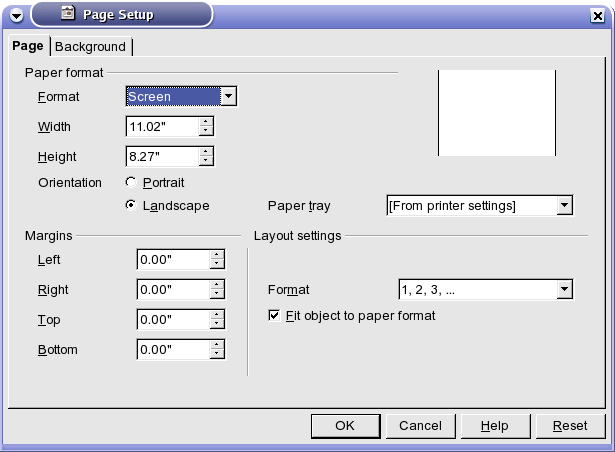Click the page preview thumbnail

click(497, 113)
